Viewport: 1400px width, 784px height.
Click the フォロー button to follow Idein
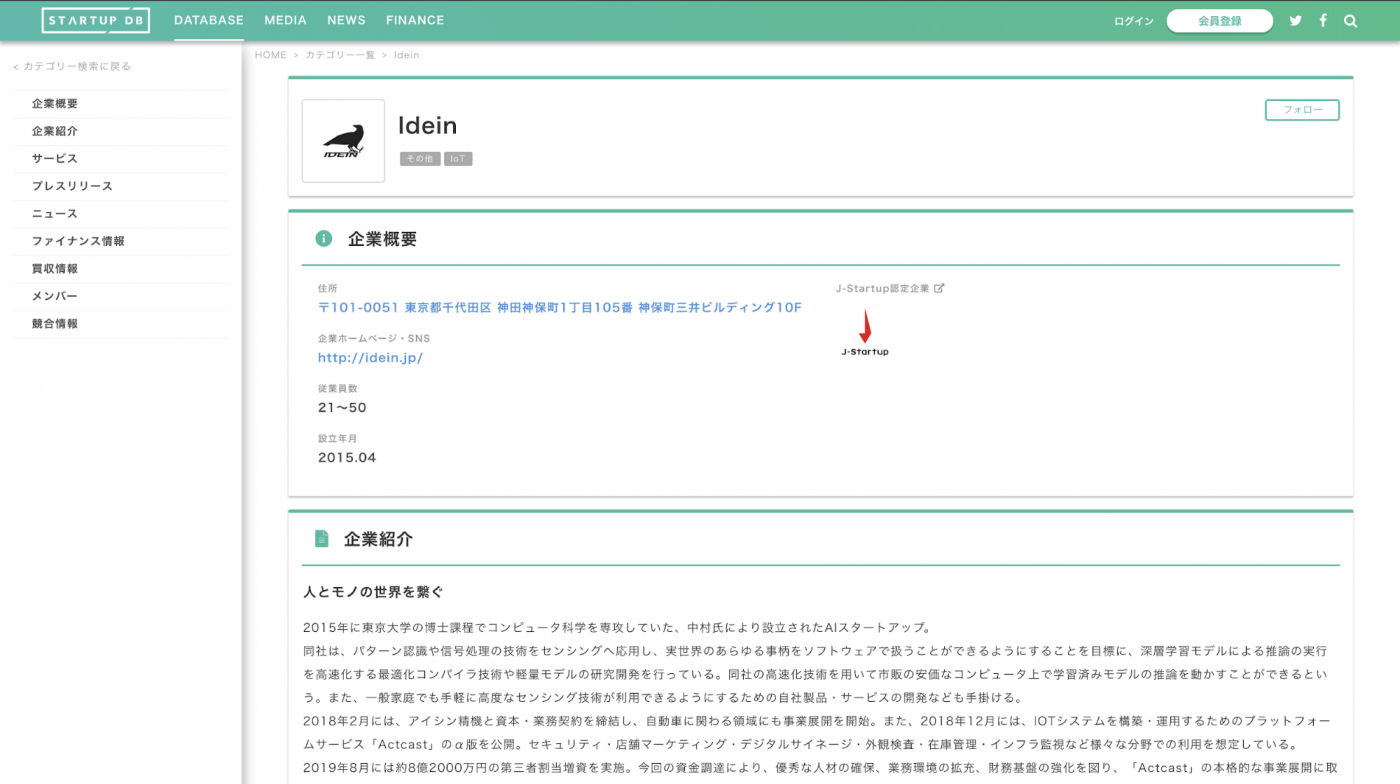(1302, 110)
